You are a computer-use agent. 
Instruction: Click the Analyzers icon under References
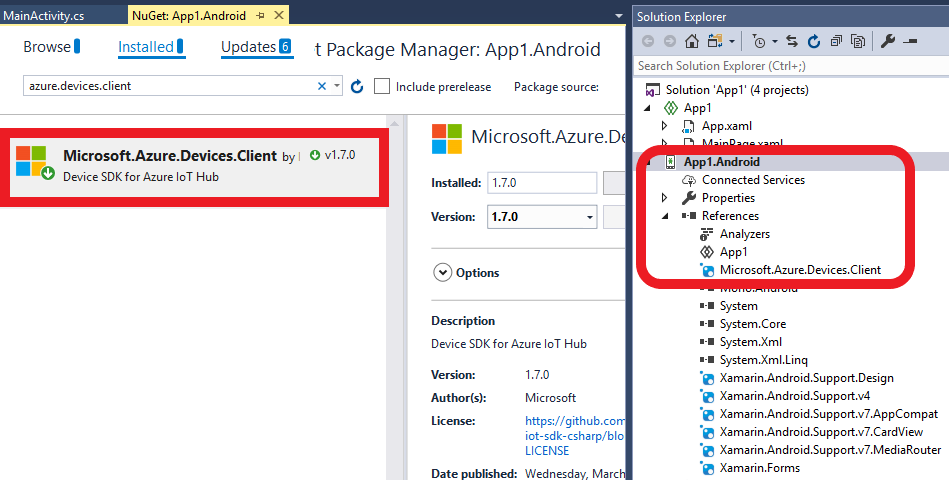coord(706,234)
